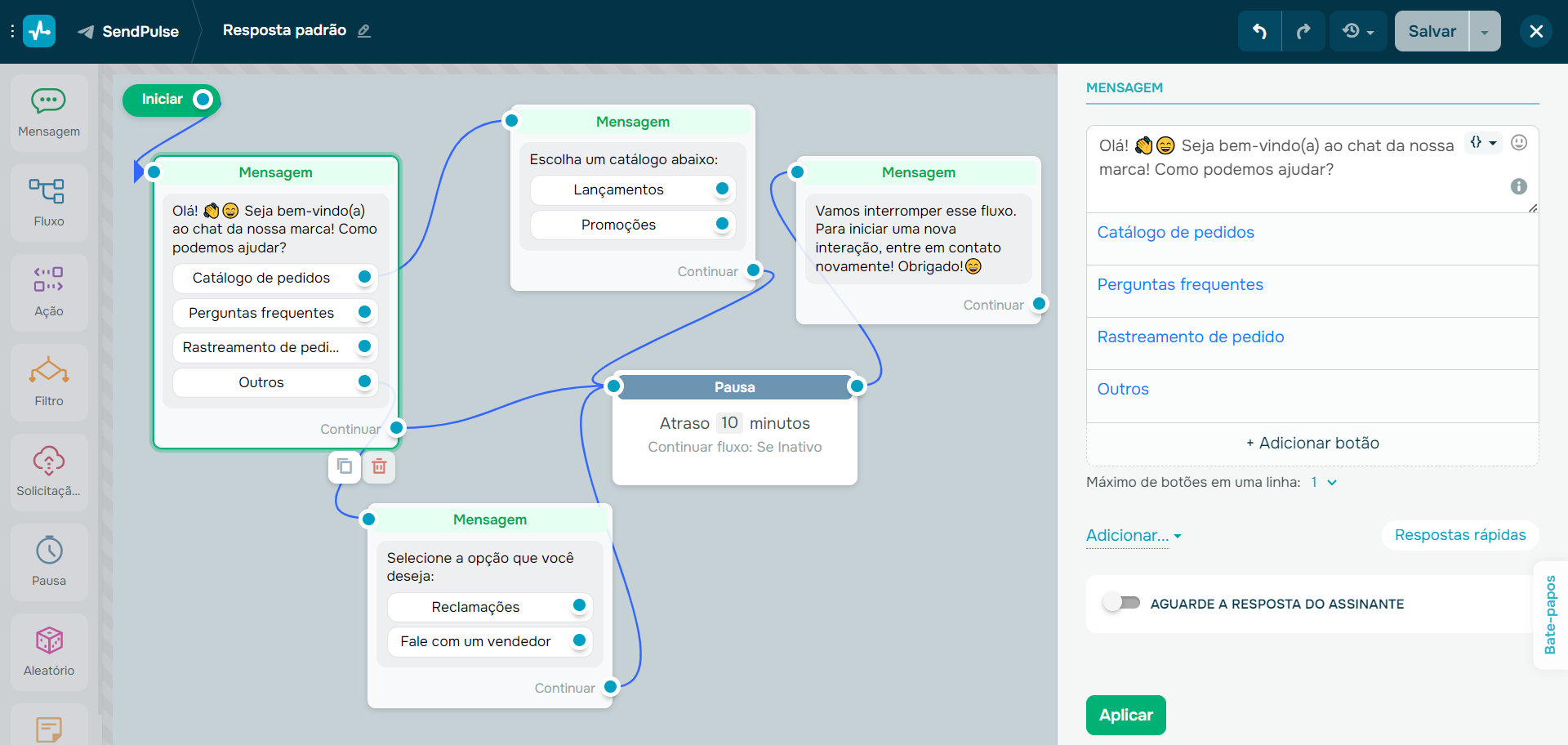Edit the Catálogo de pedidos button

click(1312, 239)
